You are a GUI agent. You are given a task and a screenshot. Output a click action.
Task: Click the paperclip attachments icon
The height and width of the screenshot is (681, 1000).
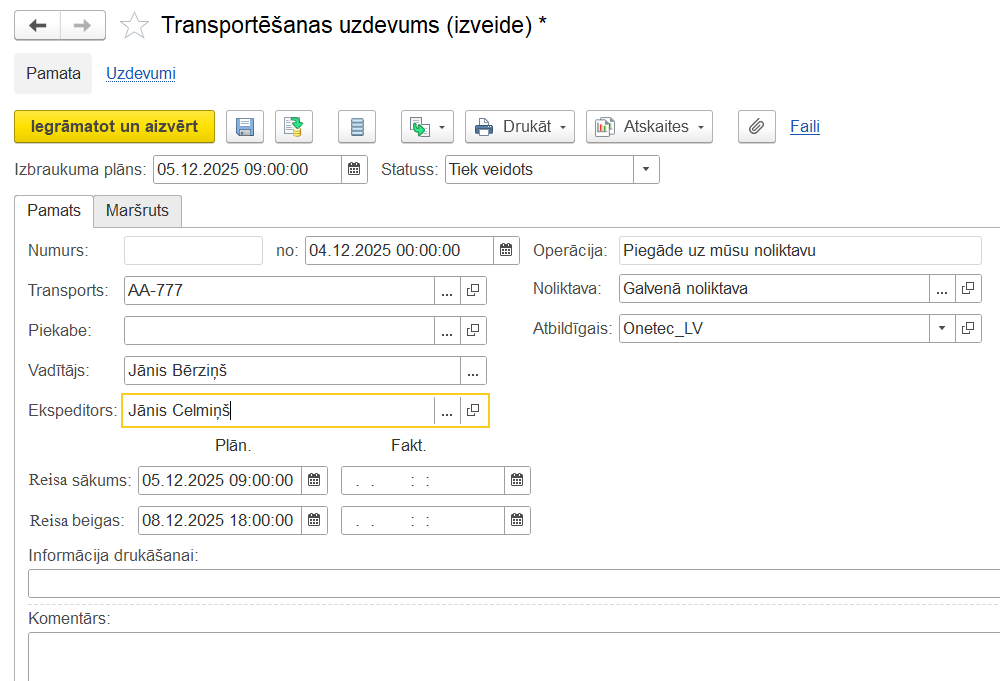tap(756, 127)
